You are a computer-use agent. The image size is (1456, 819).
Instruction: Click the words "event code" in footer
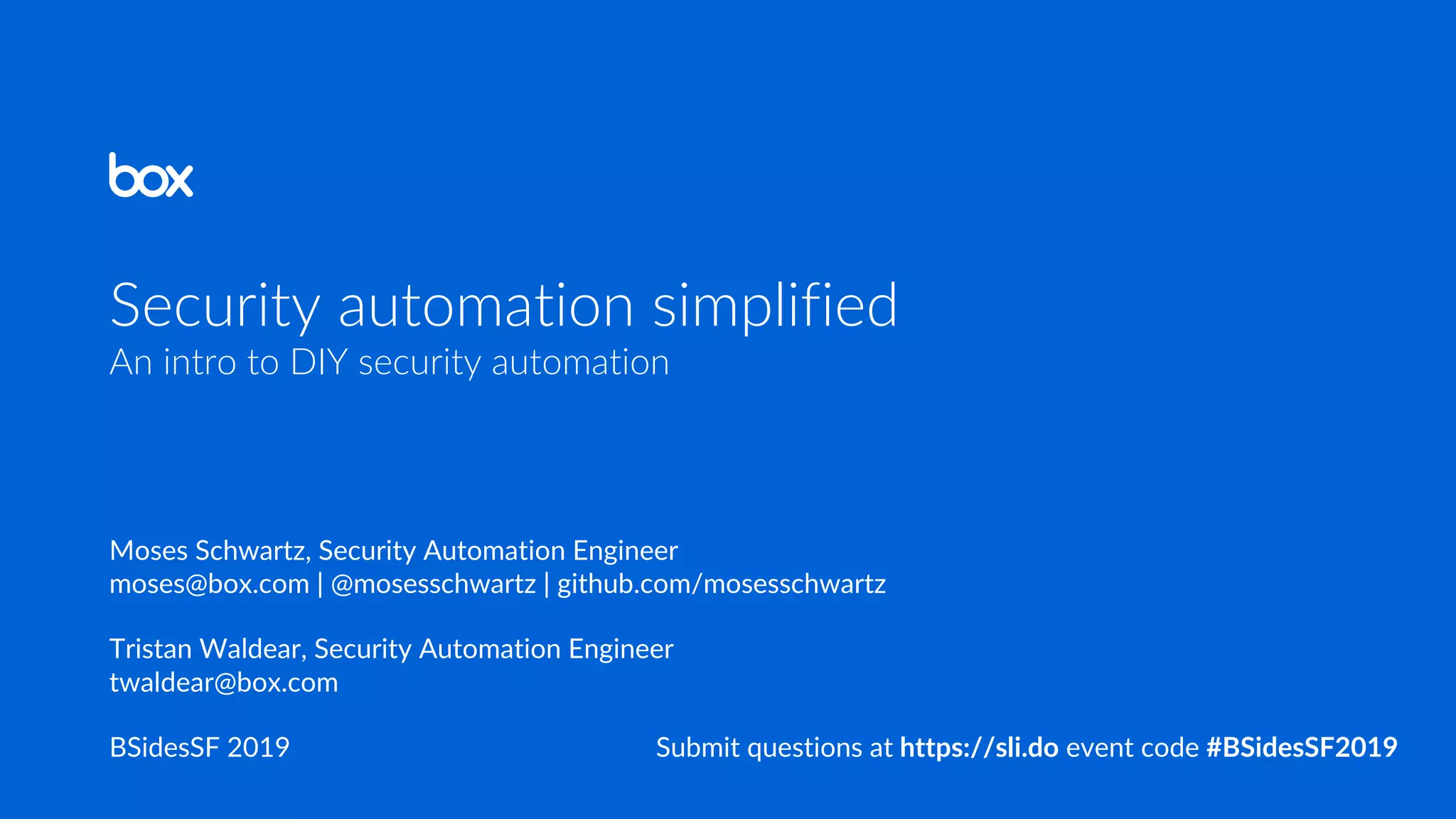1133,748
